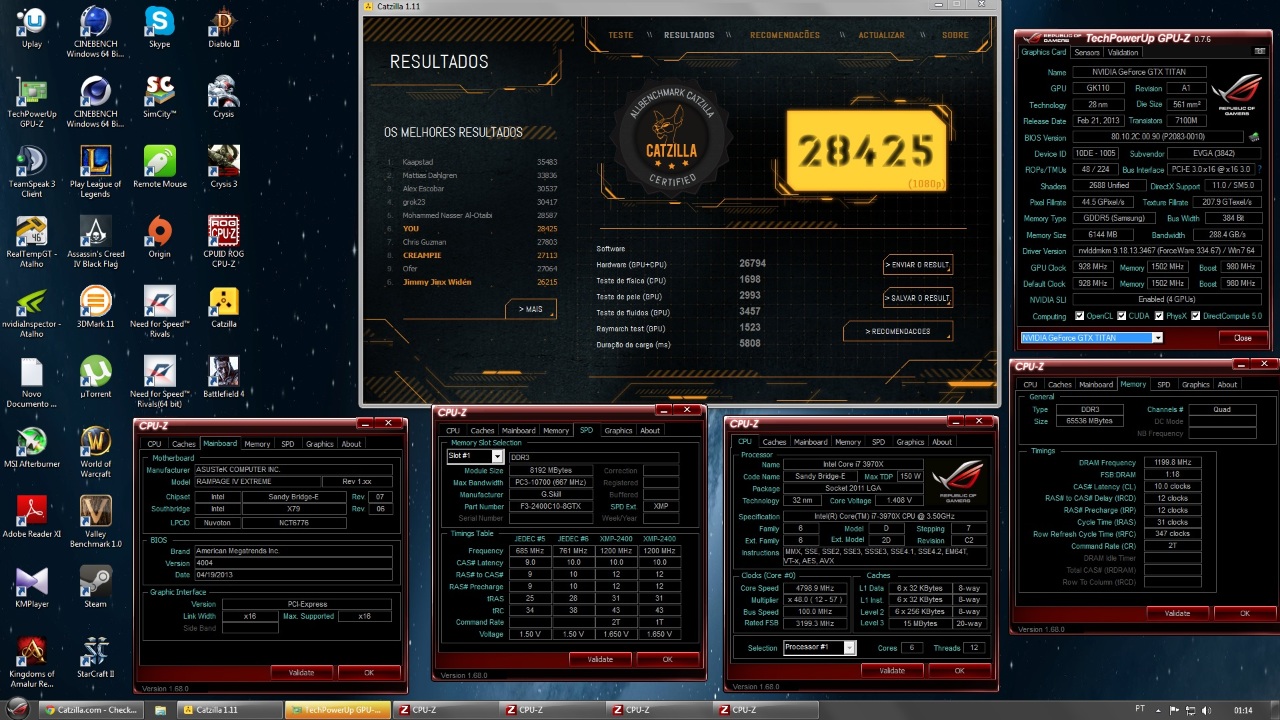Screen dimensions: 1280x720
Task: Launch Valley Benchmark 1.0 icon
Action: [96, 522]
